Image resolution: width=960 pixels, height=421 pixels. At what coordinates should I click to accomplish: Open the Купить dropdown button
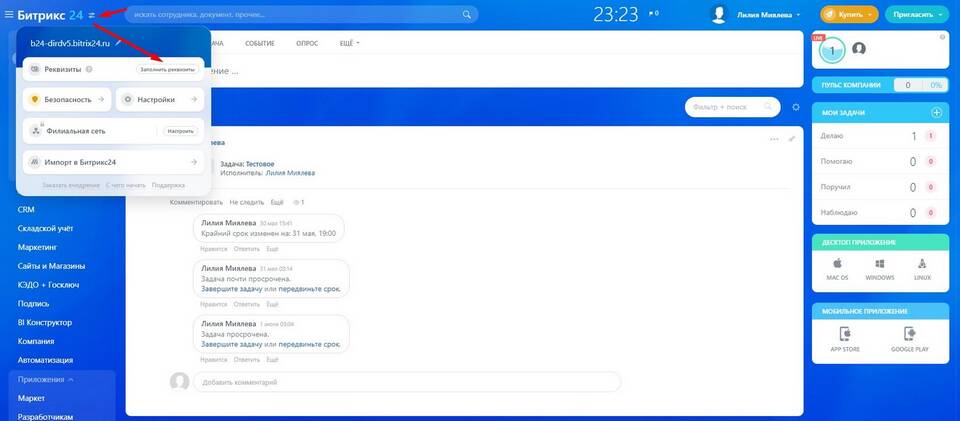click(849, 14)
